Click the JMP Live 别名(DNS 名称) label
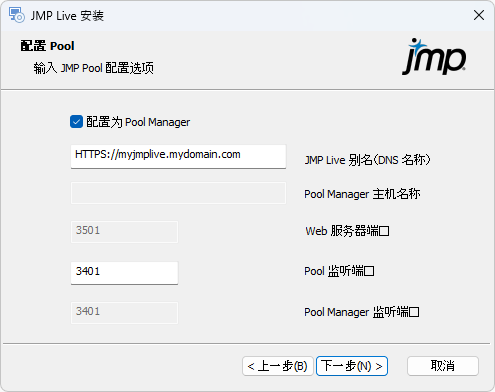This screenshot has width=495, height=392. click(x=368, y=160)
